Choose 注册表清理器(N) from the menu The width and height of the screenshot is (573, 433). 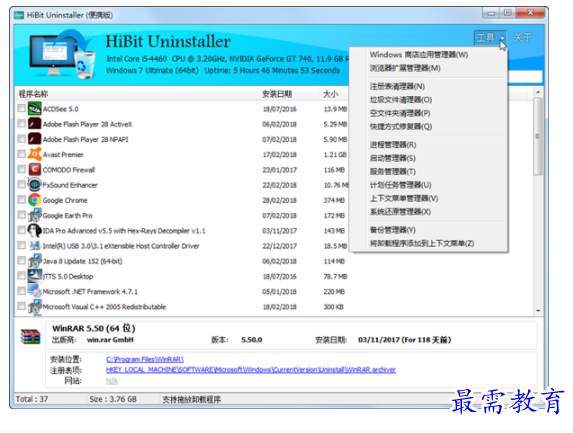click(x=428, y=87)
